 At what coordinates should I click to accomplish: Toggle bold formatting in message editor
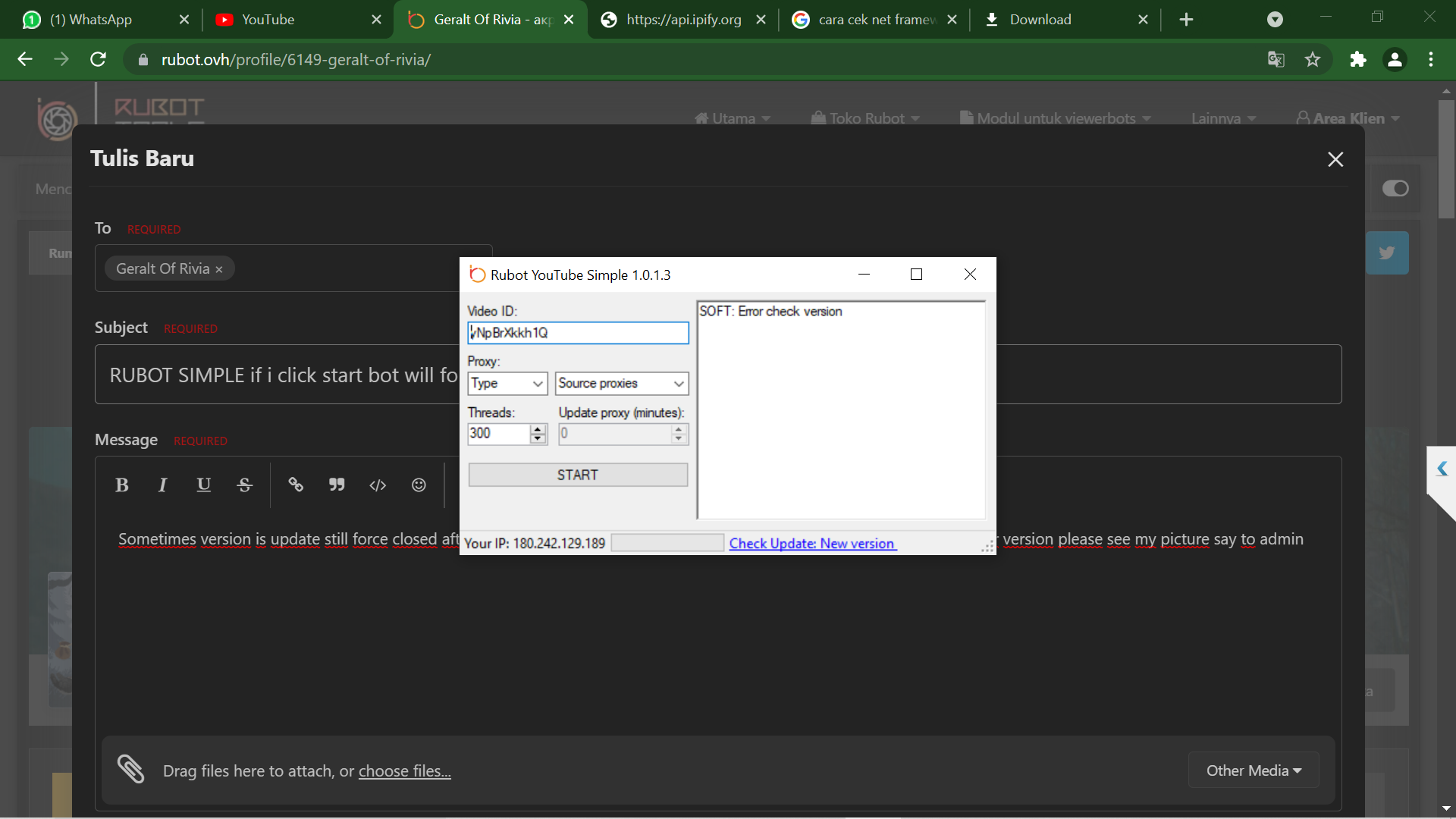(121, 485)
